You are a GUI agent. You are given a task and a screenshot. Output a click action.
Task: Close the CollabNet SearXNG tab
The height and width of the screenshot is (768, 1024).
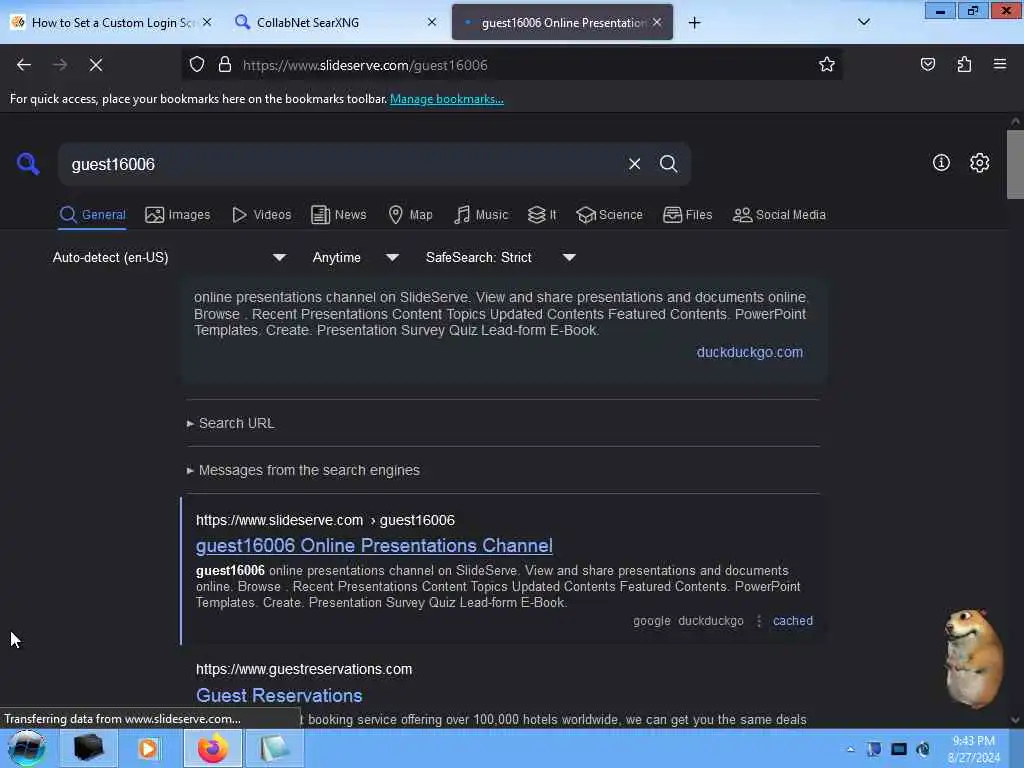432,22
